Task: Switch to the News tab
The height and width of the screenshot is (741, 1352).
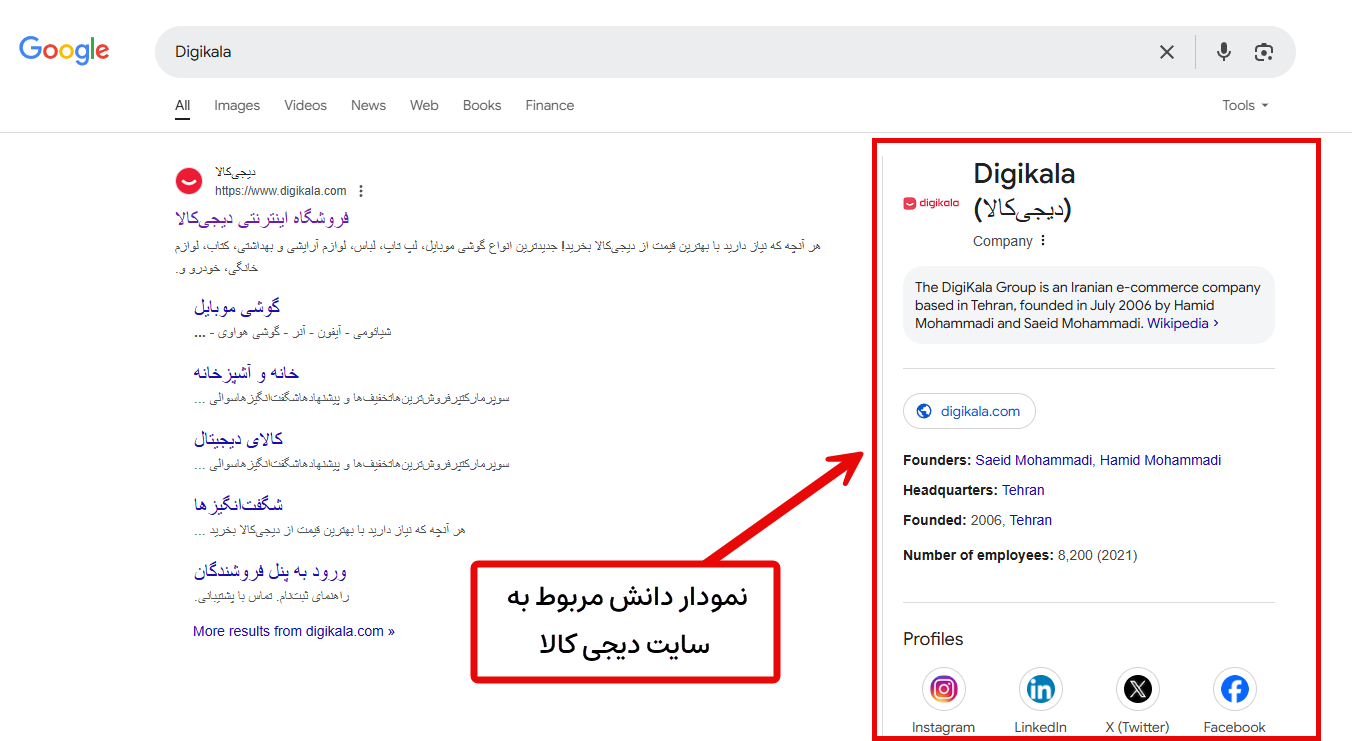Action: click(368, 105)
